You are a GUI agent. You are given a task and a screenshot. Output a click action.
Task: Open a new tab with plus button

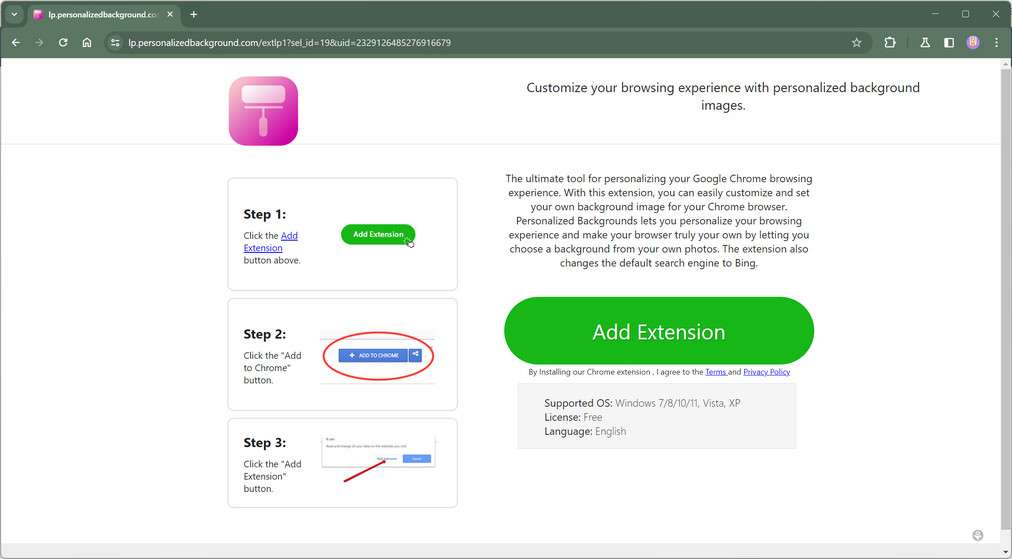(194, 14)
